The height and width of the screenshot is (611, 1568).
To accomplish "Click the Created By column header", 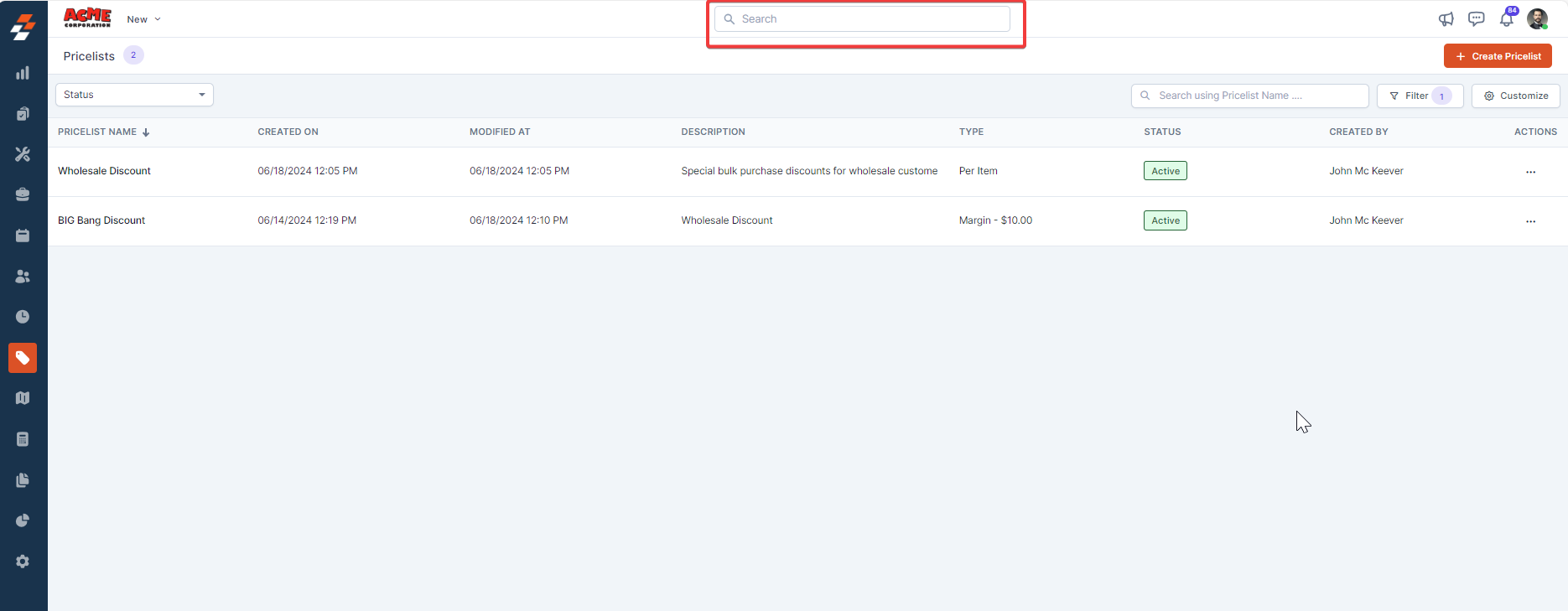I will (x=1358, y=132).
